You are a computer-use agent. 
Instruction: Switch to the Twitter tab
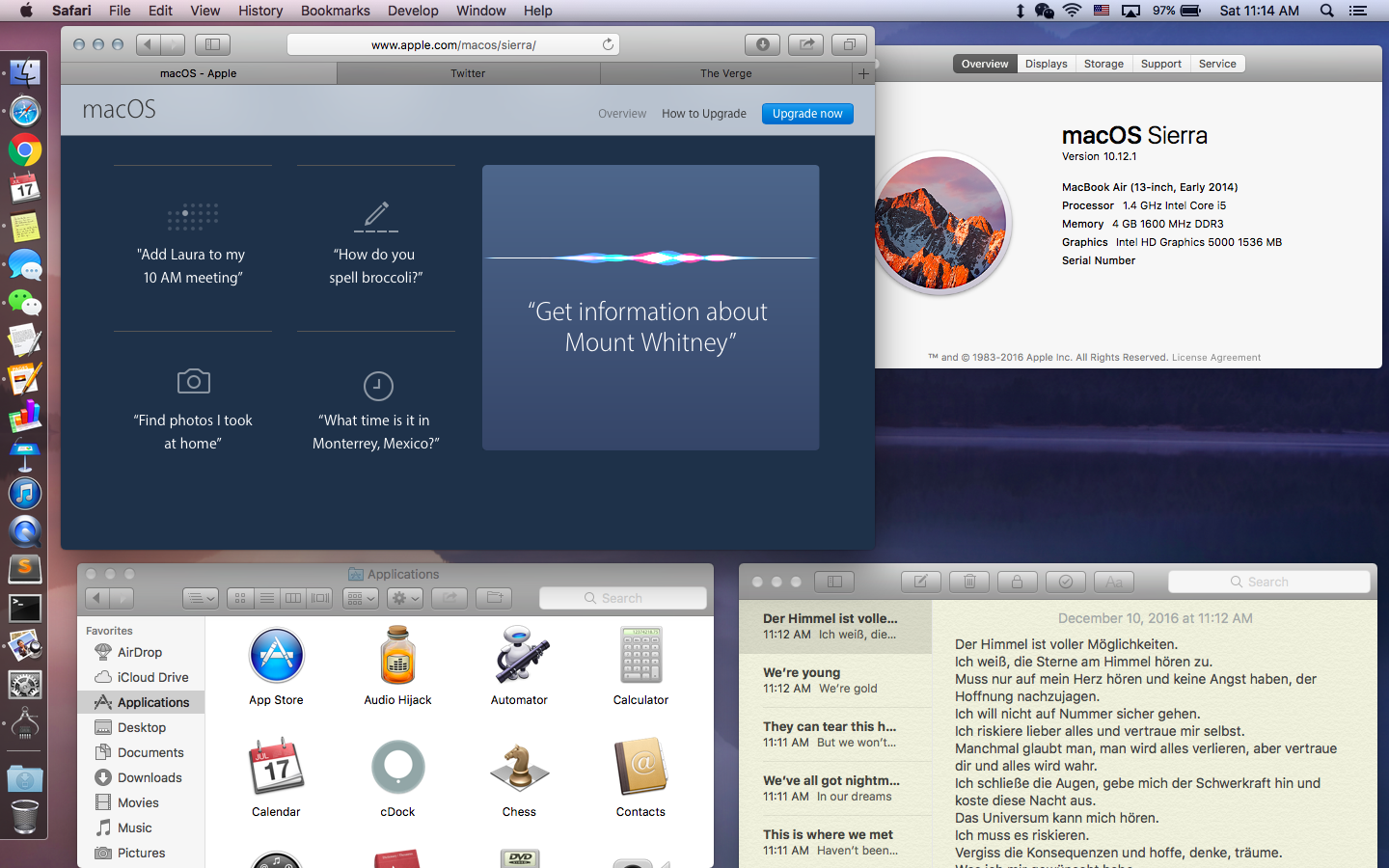468,73
